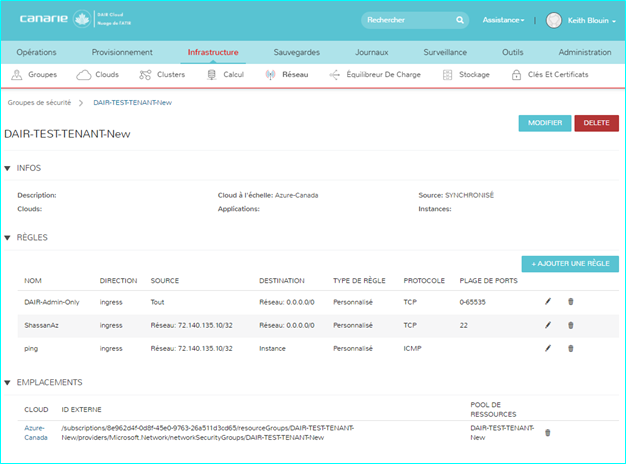Open the Assistance dropdown menu
626x464 pixels.
[503, 20]
